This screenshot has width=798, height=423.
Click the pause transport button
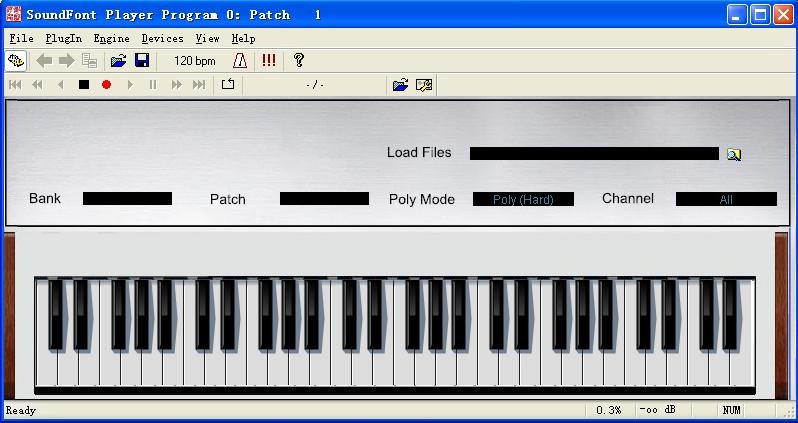153,84
